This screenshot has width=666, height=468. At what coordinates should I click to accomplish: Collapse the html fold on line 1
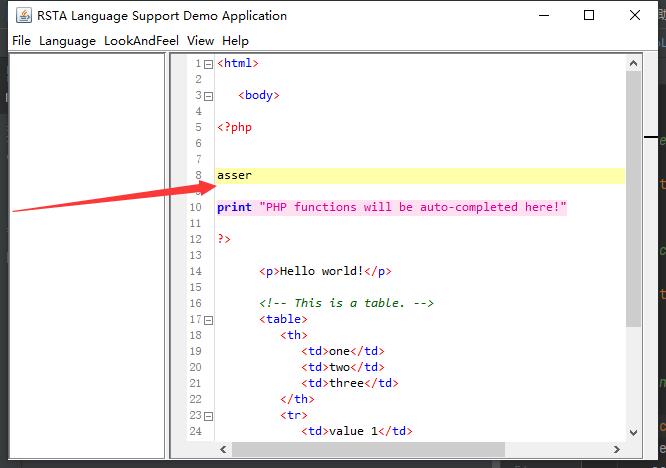point(208,65)
